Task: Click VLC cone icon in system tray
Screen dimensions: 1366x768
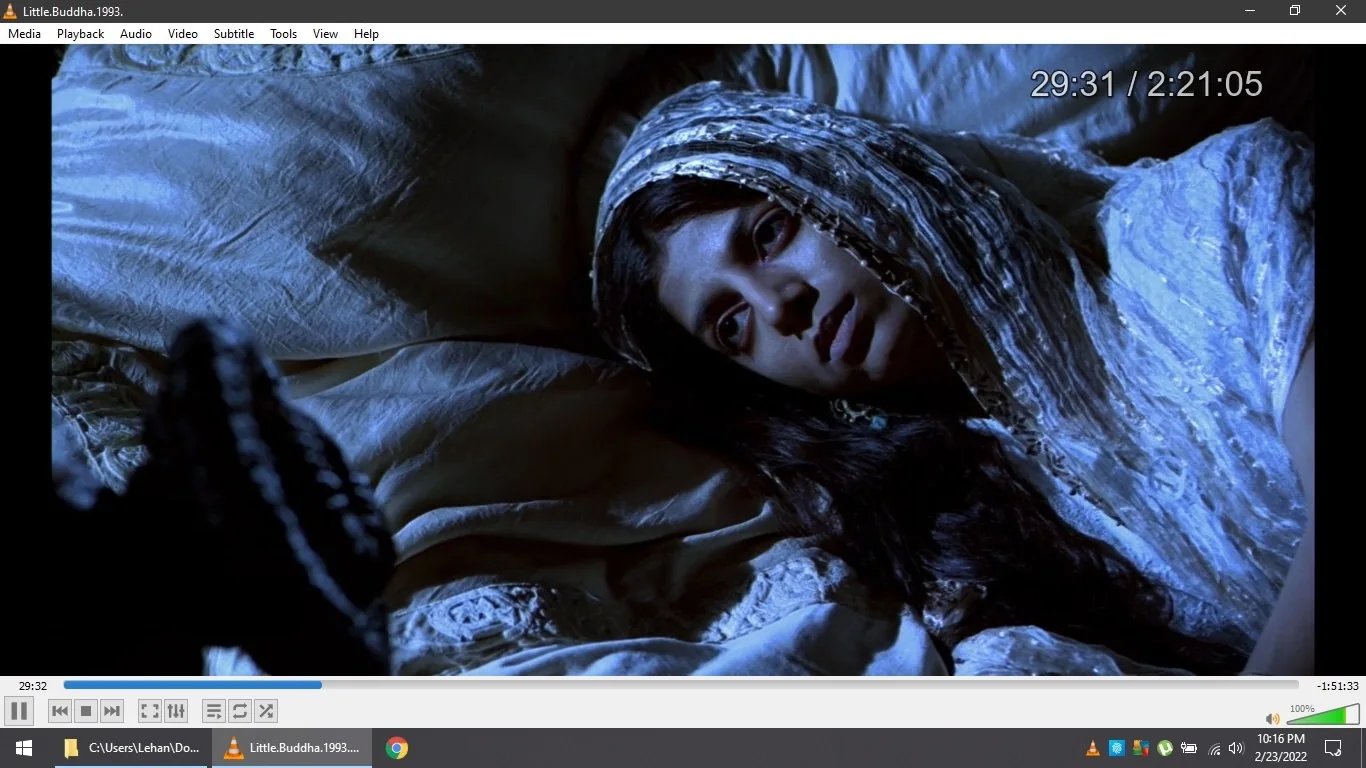Action: point(1093,748)
